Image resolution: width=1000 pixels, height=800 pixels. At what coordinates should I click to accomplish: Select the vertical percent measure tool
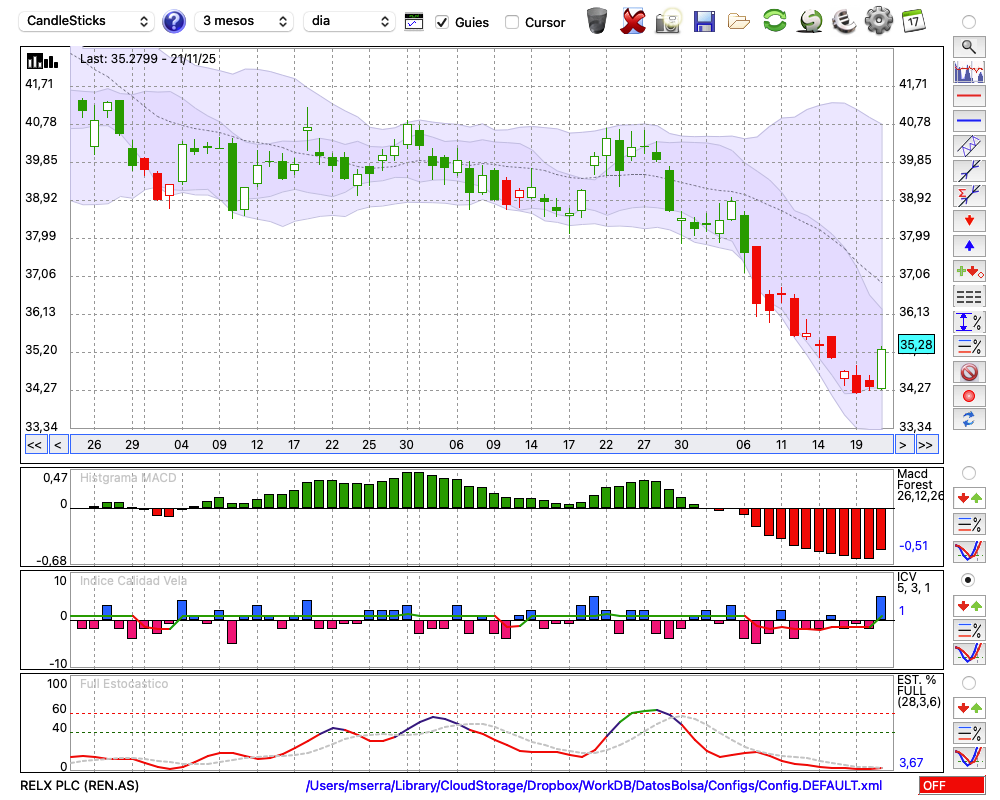[x=969, y=322]
